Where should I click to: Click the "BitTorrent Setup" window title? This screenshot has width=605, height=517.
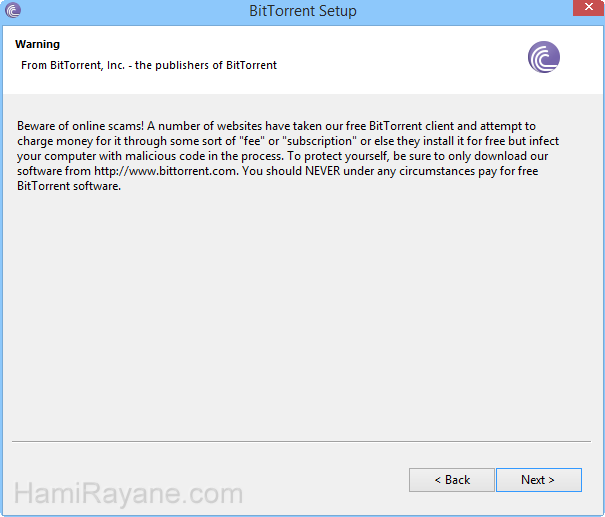click(302, 12)
